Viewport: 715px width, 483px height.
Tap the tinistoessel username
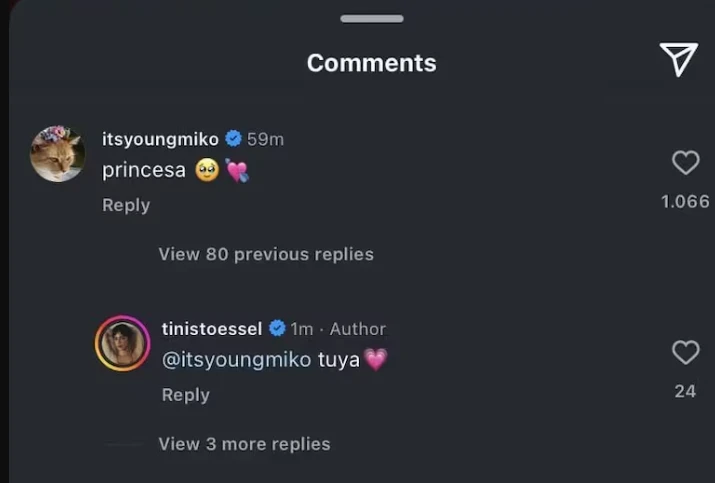pyautogui.click(x=211, y=329)
